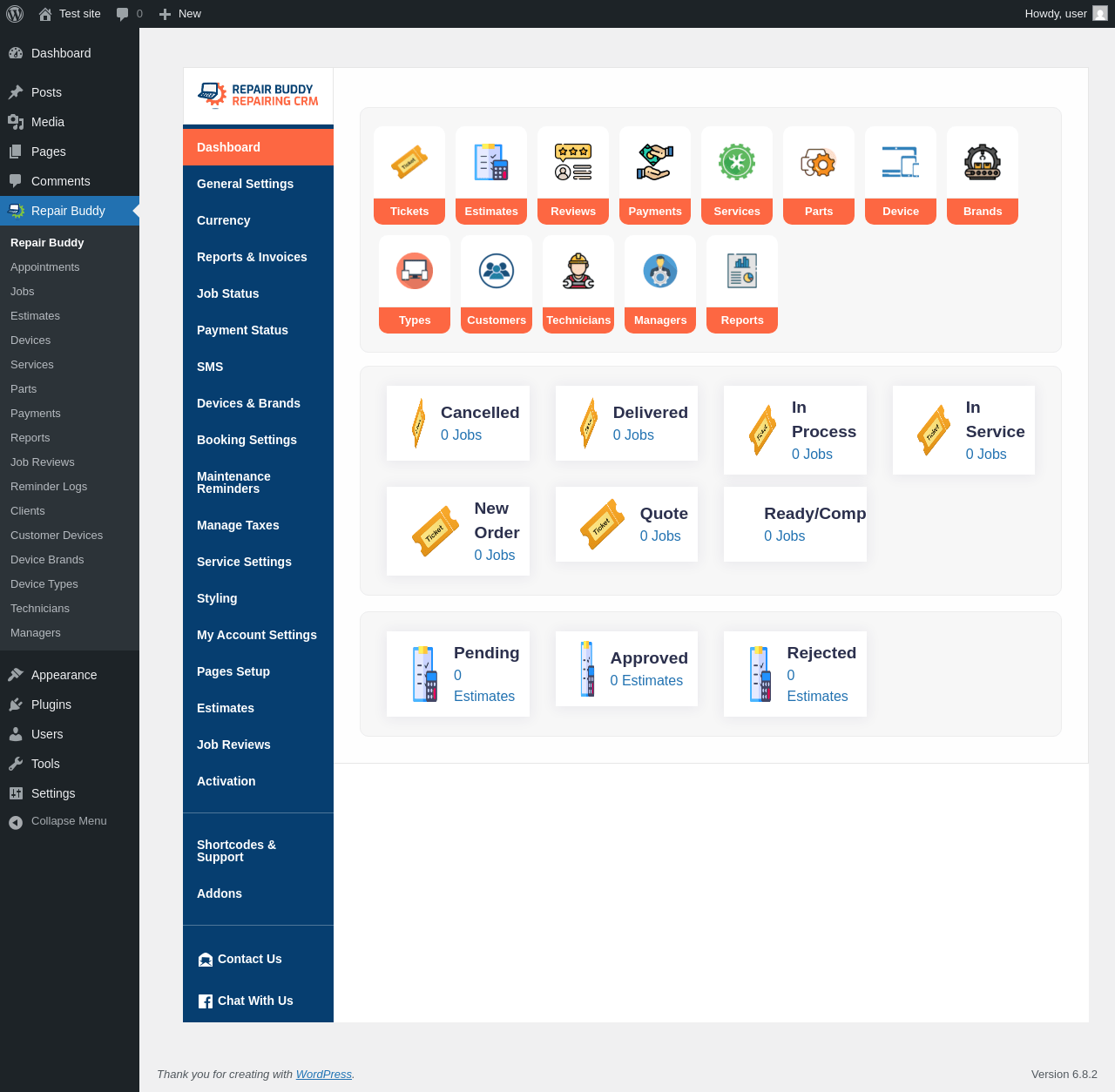The image size is (1115, 1092).
Task: Click the WordPress footer link
Action: coord(324,1074)
